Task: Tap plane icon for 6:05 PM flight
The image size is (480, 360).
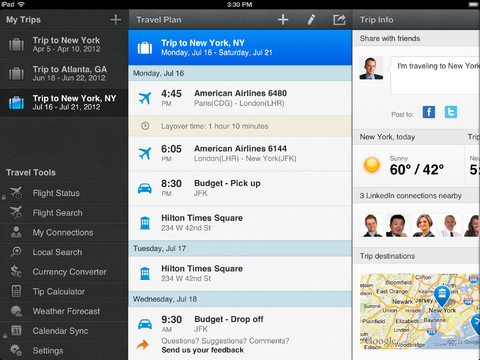Action: point(145,154)
